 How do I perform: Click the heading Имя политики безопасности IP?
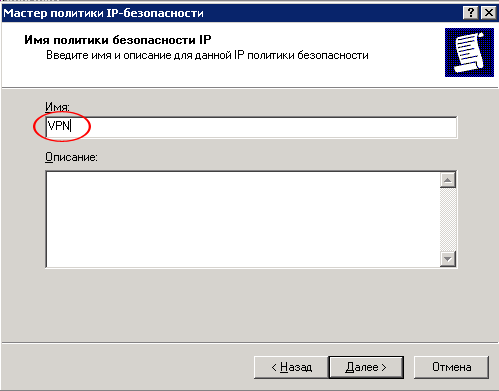pyautogui.click(x=118, y=40)
